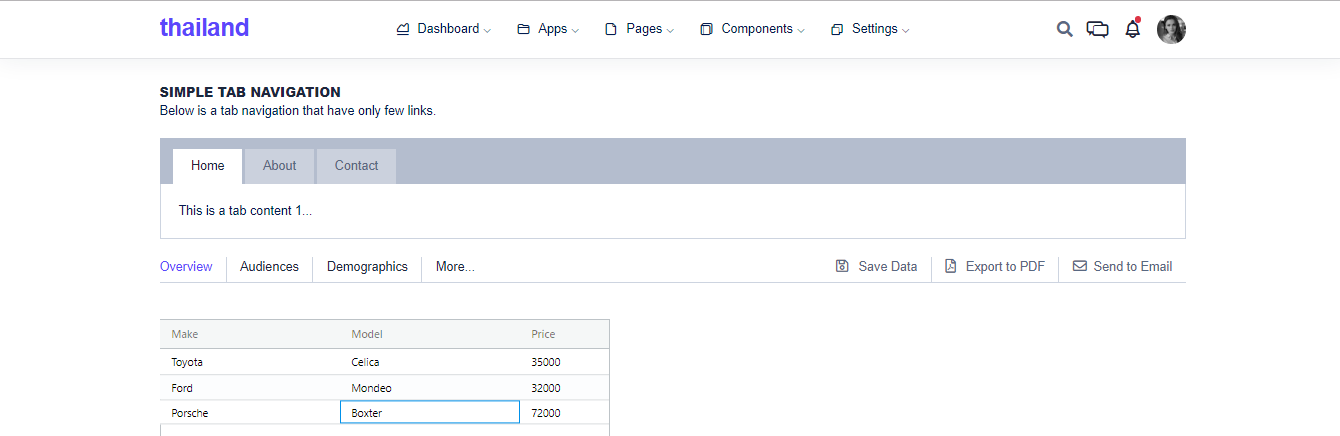Open the notifications bell
Screen dimensions: 1340x436
[1132, 29]
